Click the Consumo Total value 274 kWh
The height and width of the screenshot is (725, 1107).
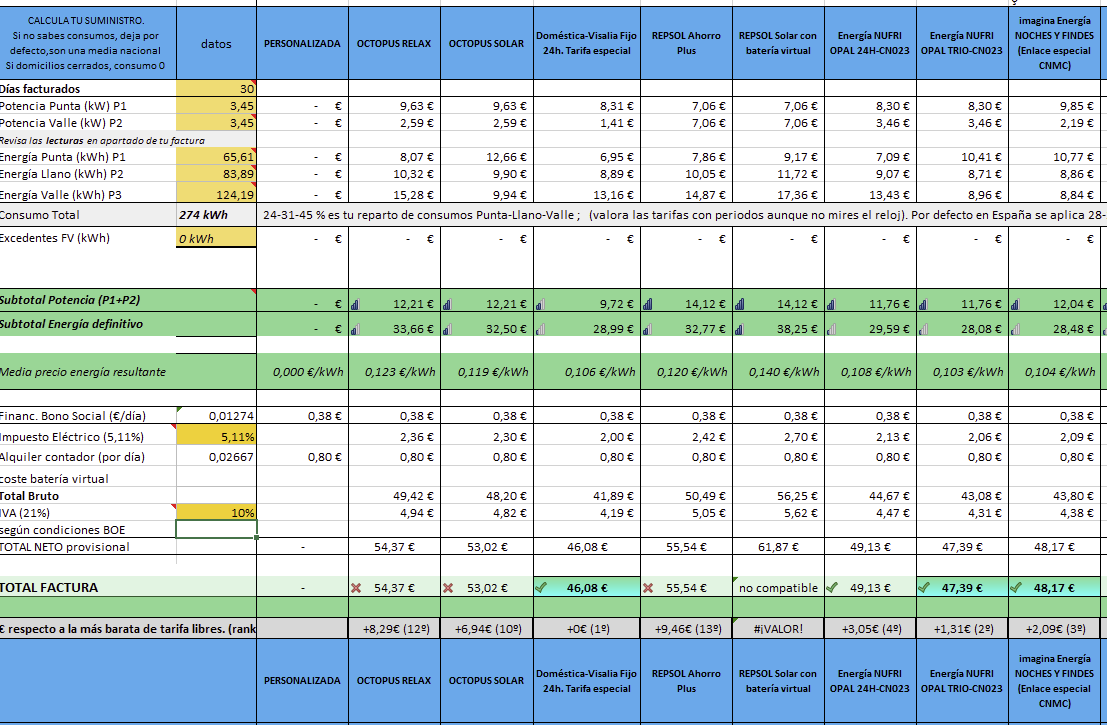(x=216, y=215)
